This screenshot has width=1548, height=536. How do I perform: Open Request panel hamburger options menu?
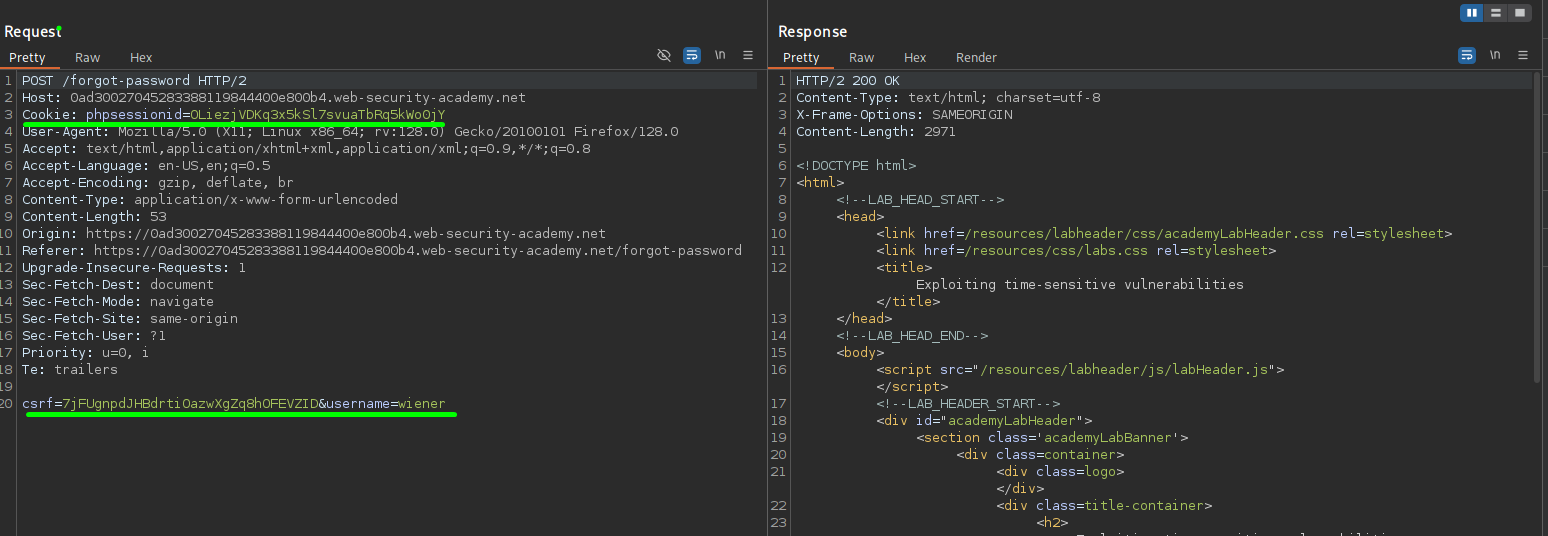[748, 56]
